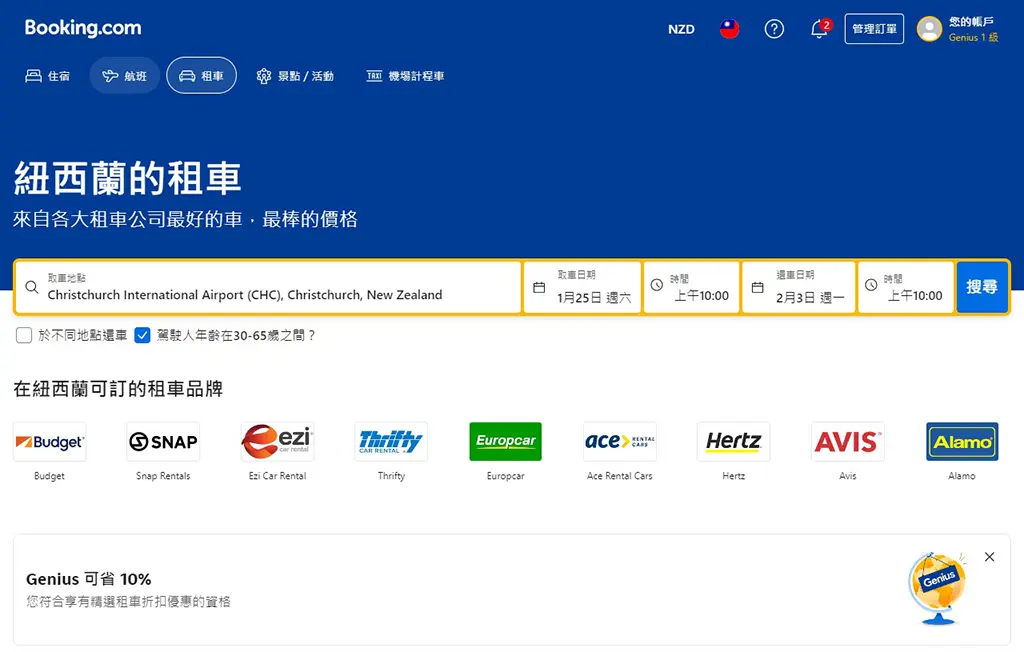The height and width of the screenshot is (652, 1024).
Task: Open the account profile avatar
Action: click(929, 29)
